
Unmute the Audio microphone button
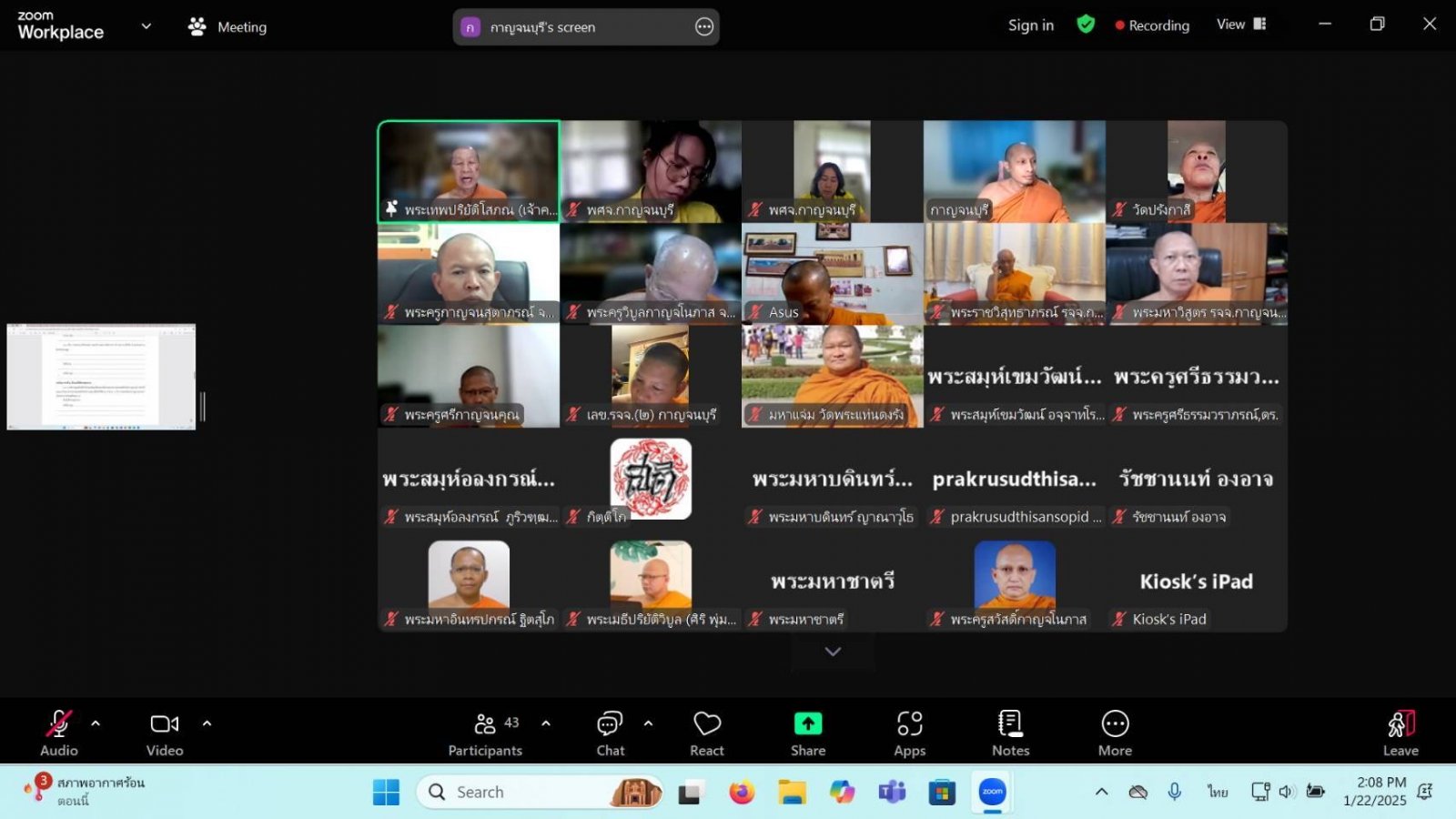[x=59, y=733]
